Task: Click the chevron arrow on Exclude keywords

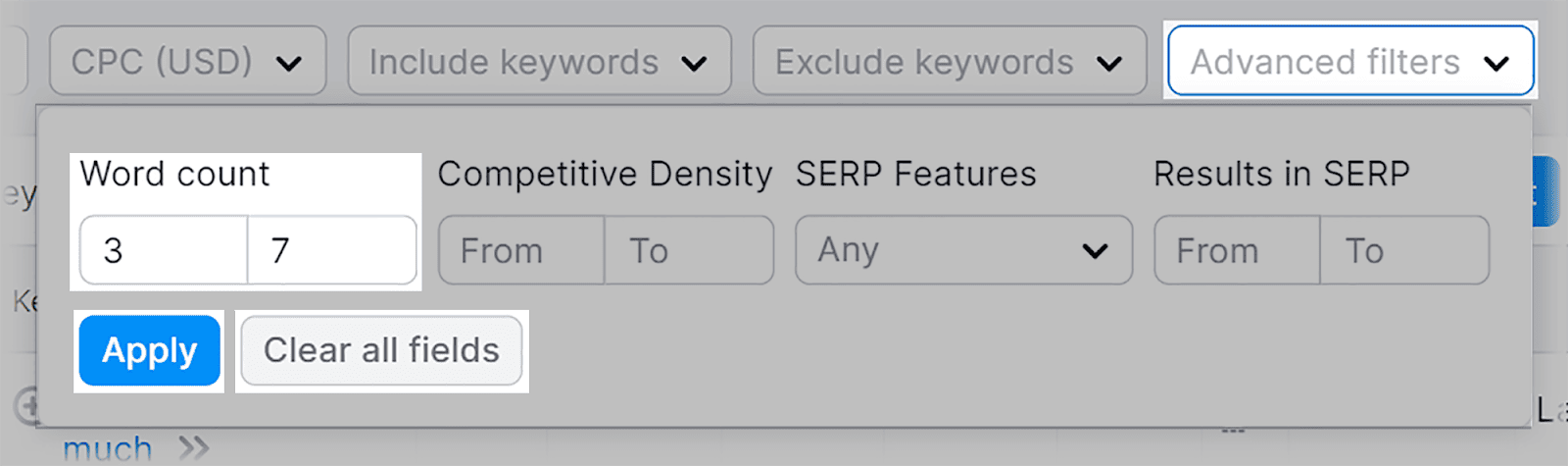Action: point(1108,65)
